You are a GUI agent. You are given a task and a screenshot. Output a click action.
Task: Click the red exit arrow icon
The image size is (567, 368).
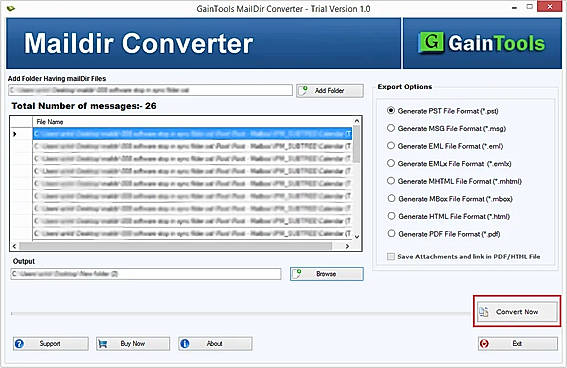point(485,344)
